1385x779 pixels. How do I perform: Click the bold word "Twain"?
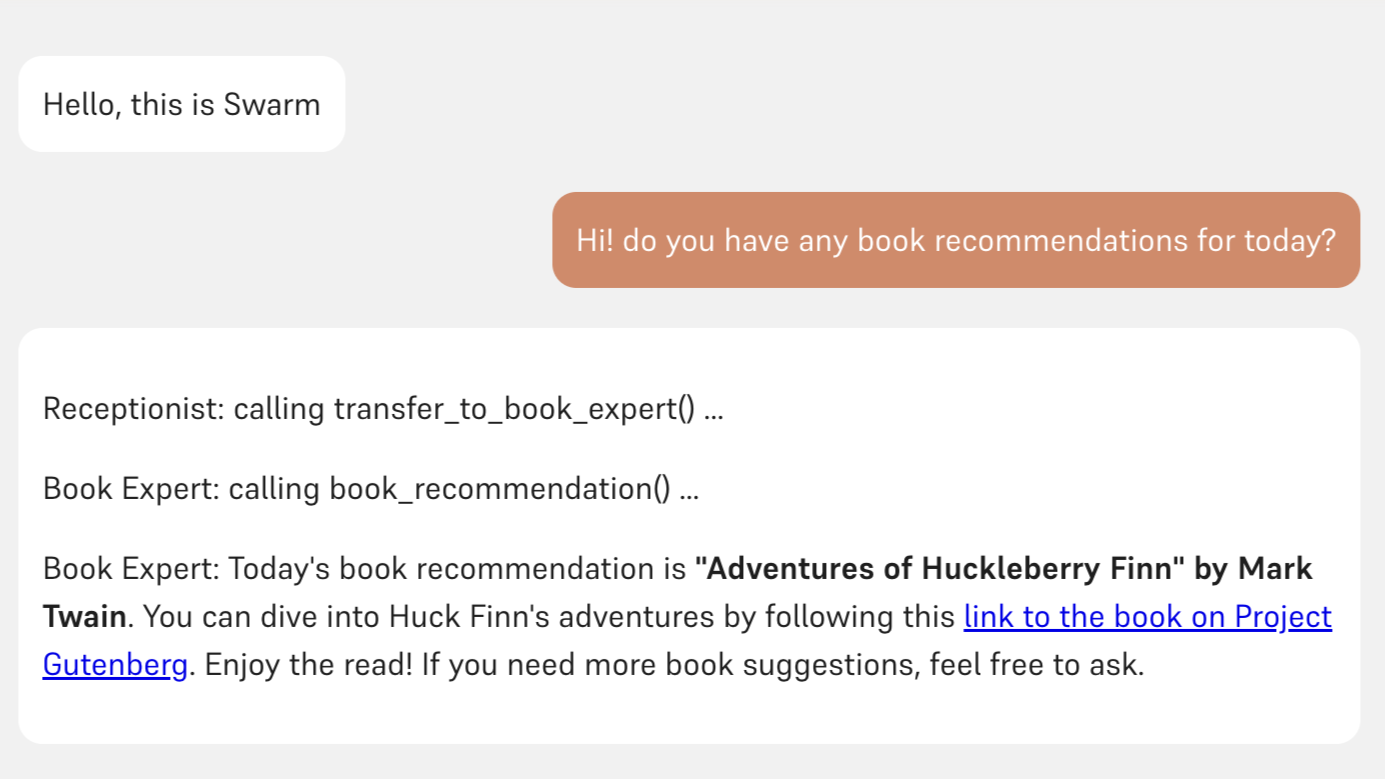[x=84, y=617]
